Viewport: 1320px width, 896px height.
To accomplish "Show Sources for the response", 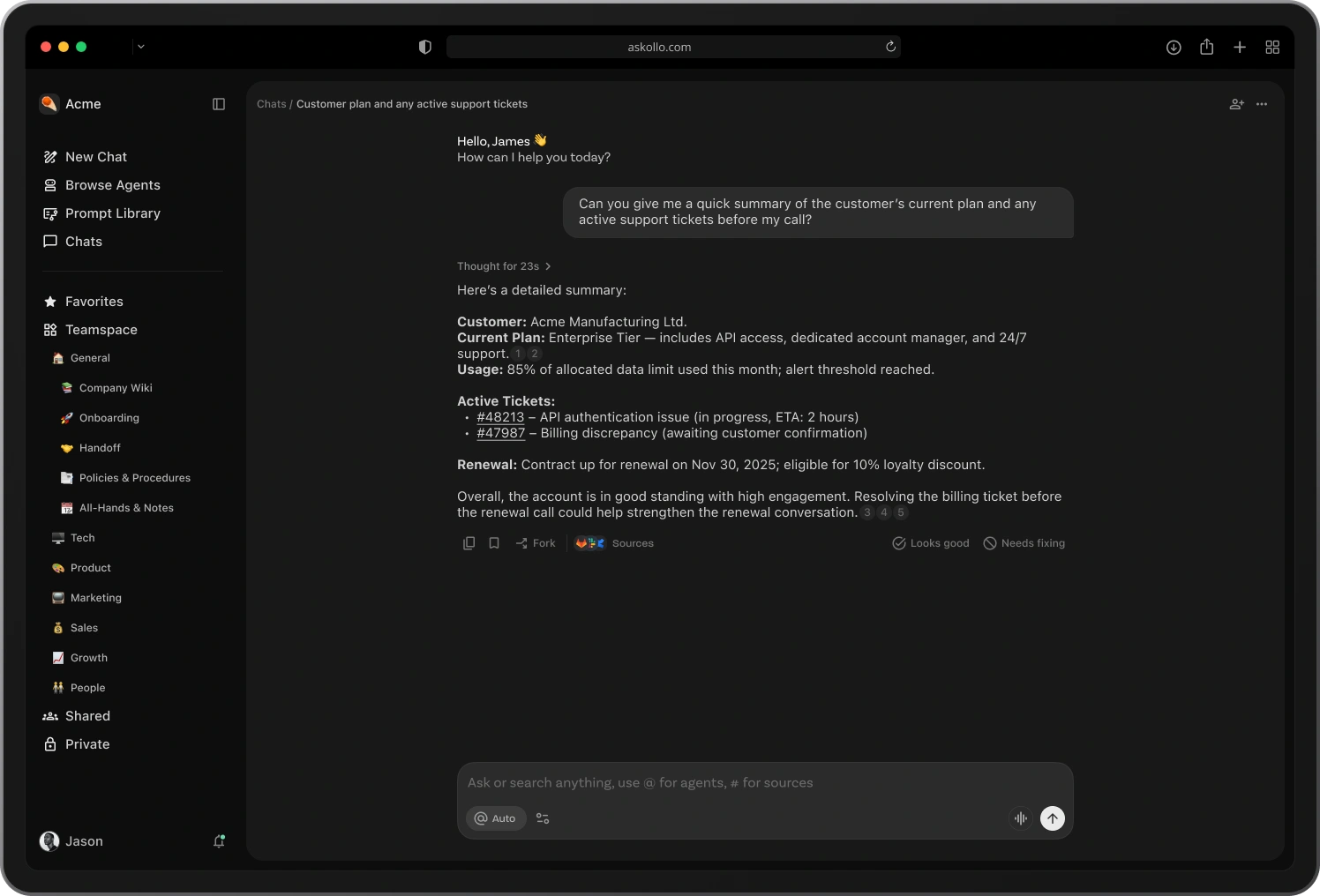I will pos(615,543).
